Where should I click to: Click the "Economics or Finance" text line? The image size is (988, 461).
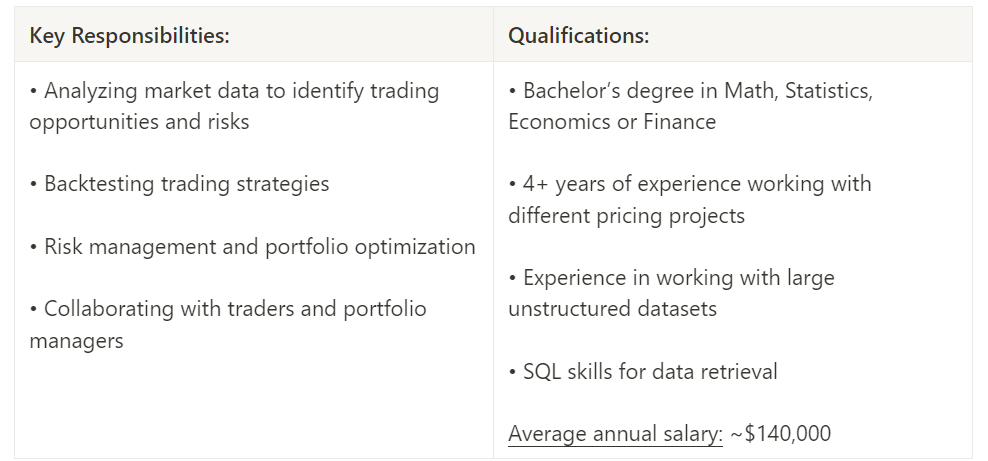(x=612, y=122)
